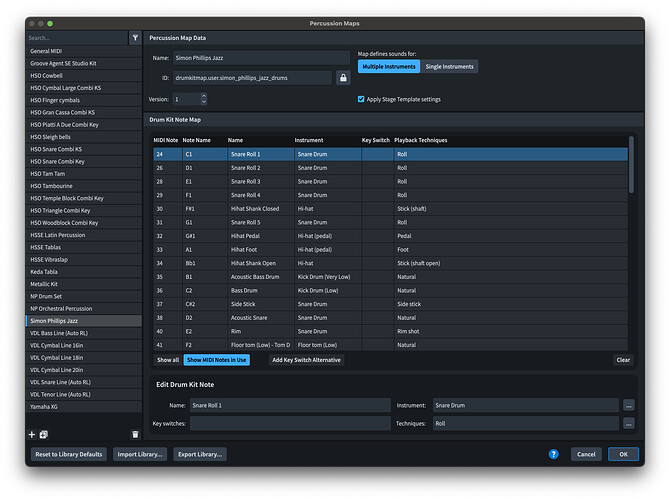The width and height of the screenshot is (669, 500).
Task: Open the techniques chooser ellipsis button
Action: (628, 424)
